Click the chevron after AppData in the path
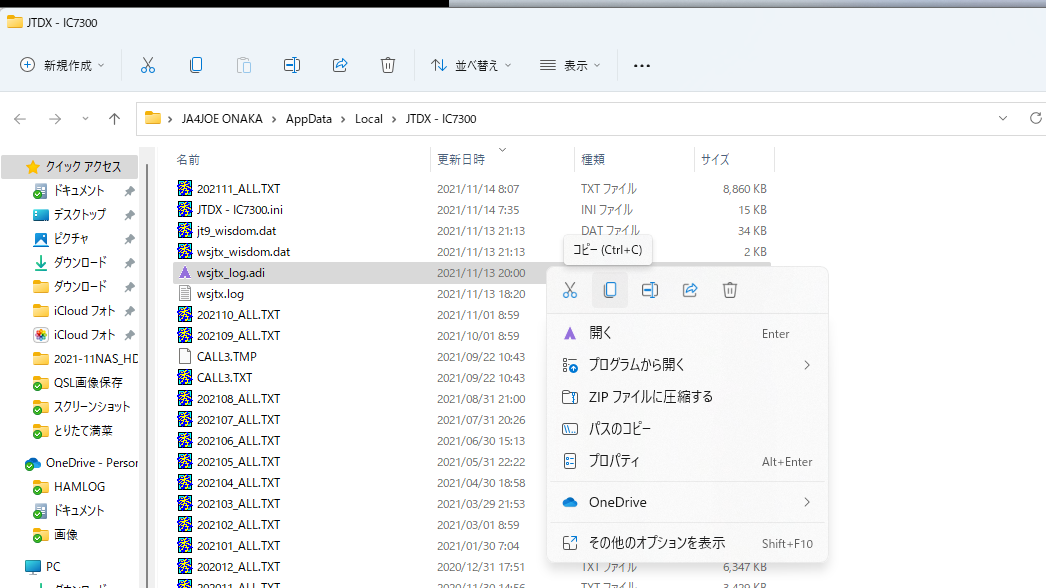The height and width of the screenshot is (588, 1046). coord(343,119)
